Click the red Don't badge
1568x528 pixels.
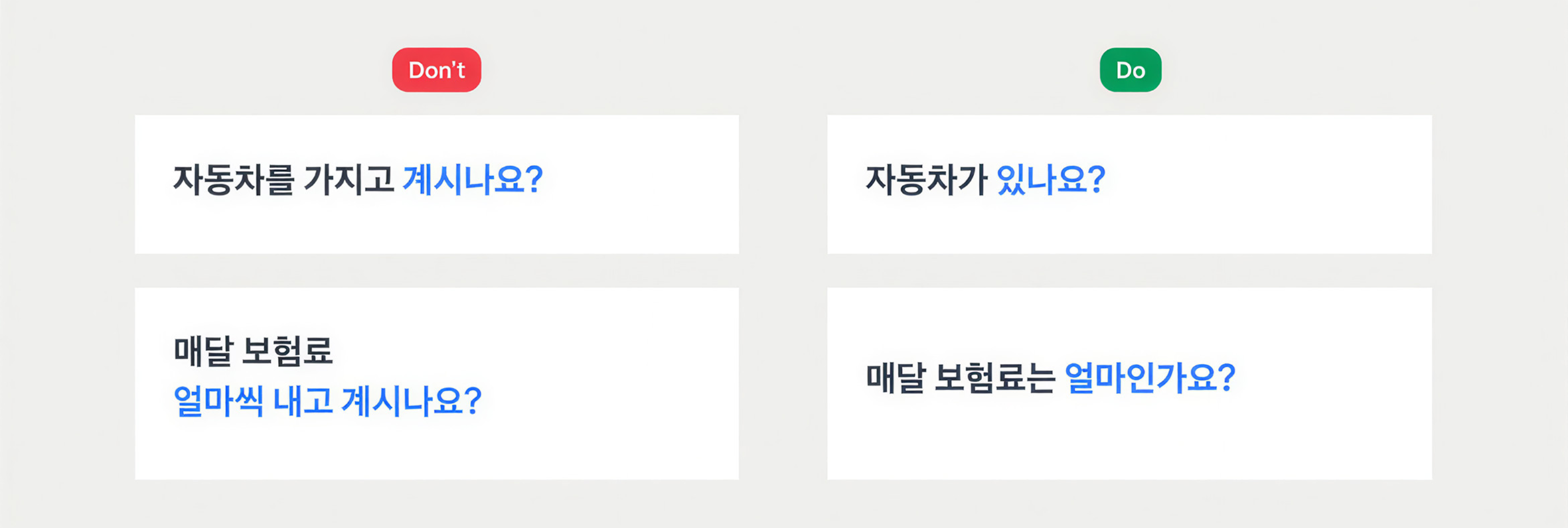[437, 70]
